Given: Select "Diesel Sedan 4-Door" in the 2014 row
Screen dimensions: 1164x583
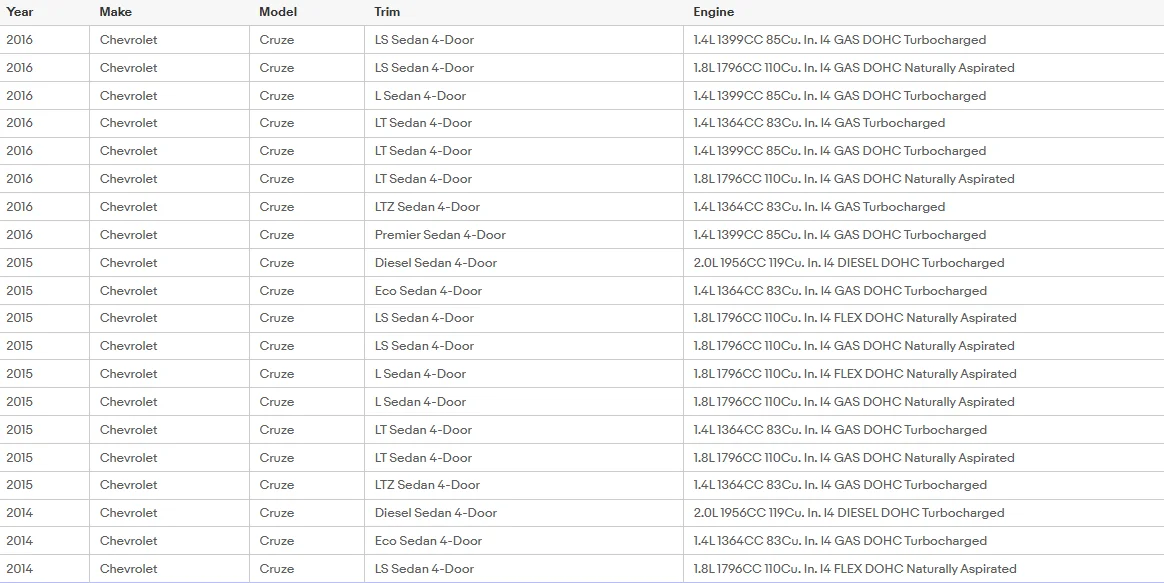Looking at the screenshot, I should pyautogui.click(x=436, y=513).
